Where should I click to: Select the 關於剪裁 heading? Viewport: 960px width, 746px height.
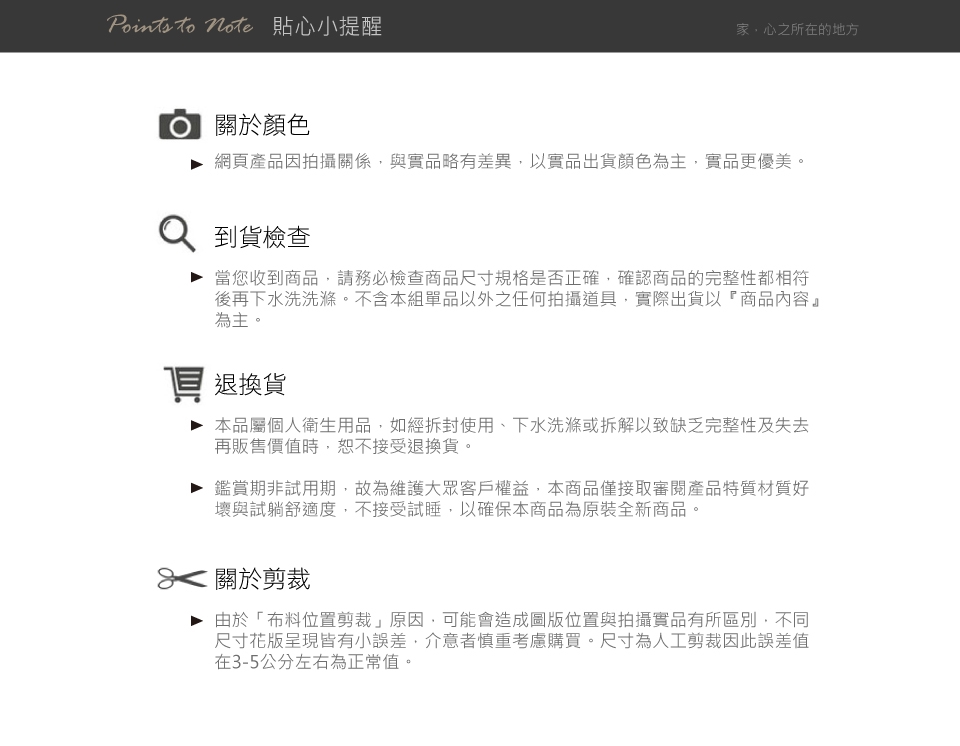coord(262,579)
